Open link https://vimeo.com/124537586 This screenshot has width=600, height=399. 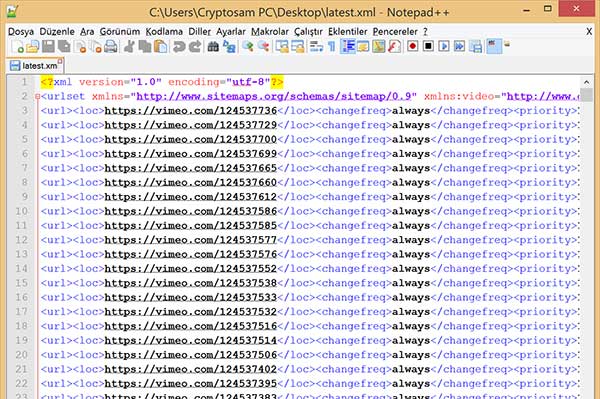(x=191, y=211)
